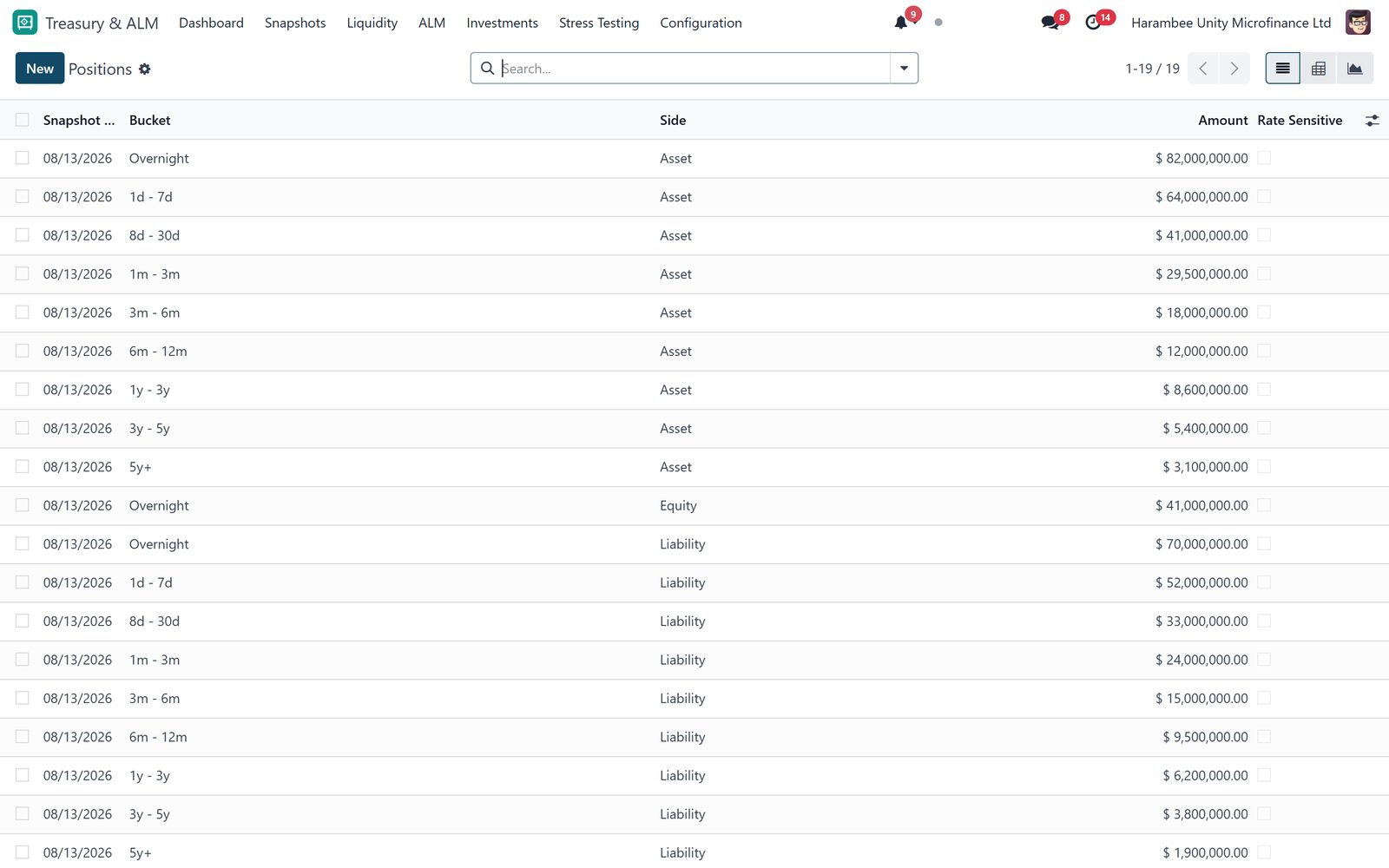Open optional columns adjust icon
Viewport: 1389px width, 868px height.
point(1372,121)
